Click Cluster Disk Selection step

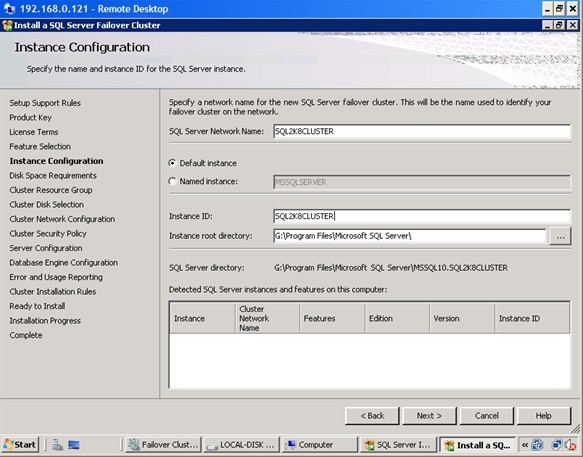(46, 205)
